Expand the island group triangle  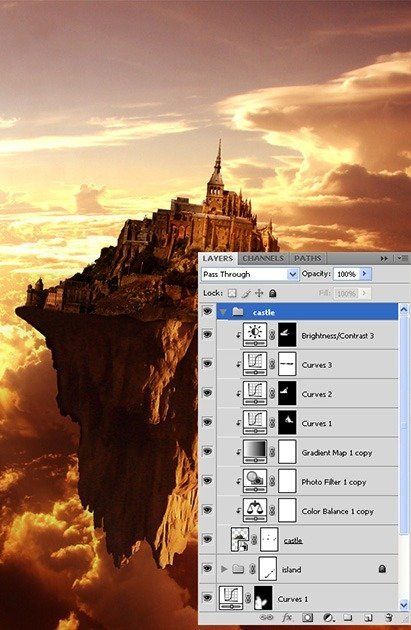(224, 569)
